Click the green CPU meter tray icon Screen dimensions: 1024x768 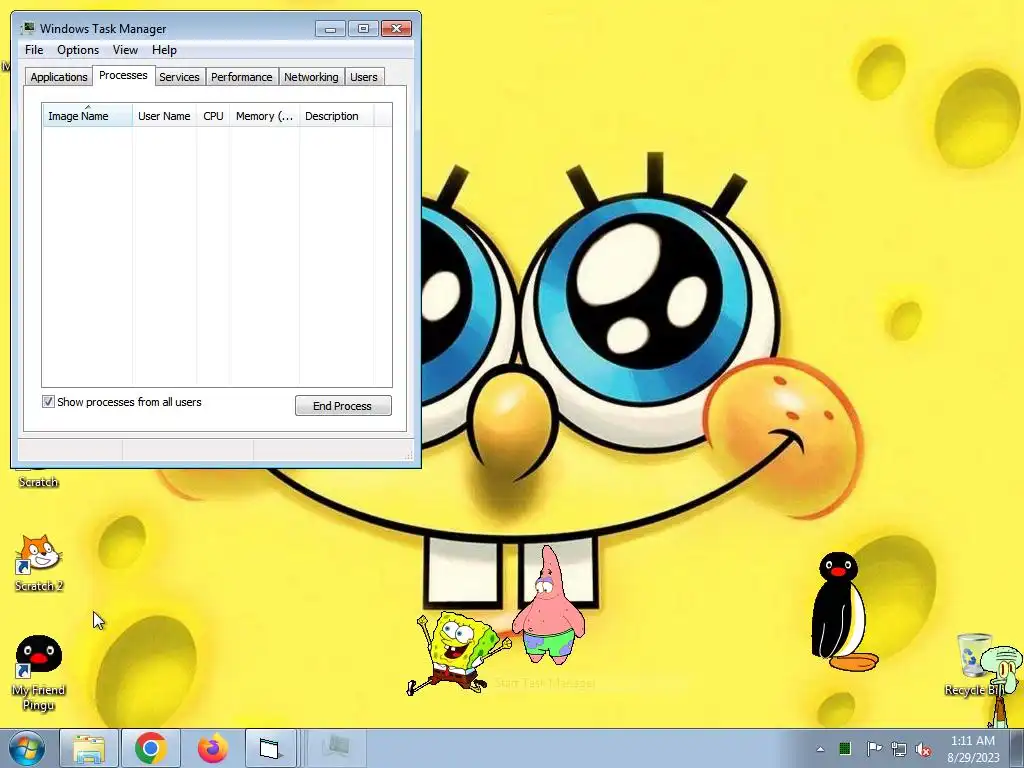point(844,748)
